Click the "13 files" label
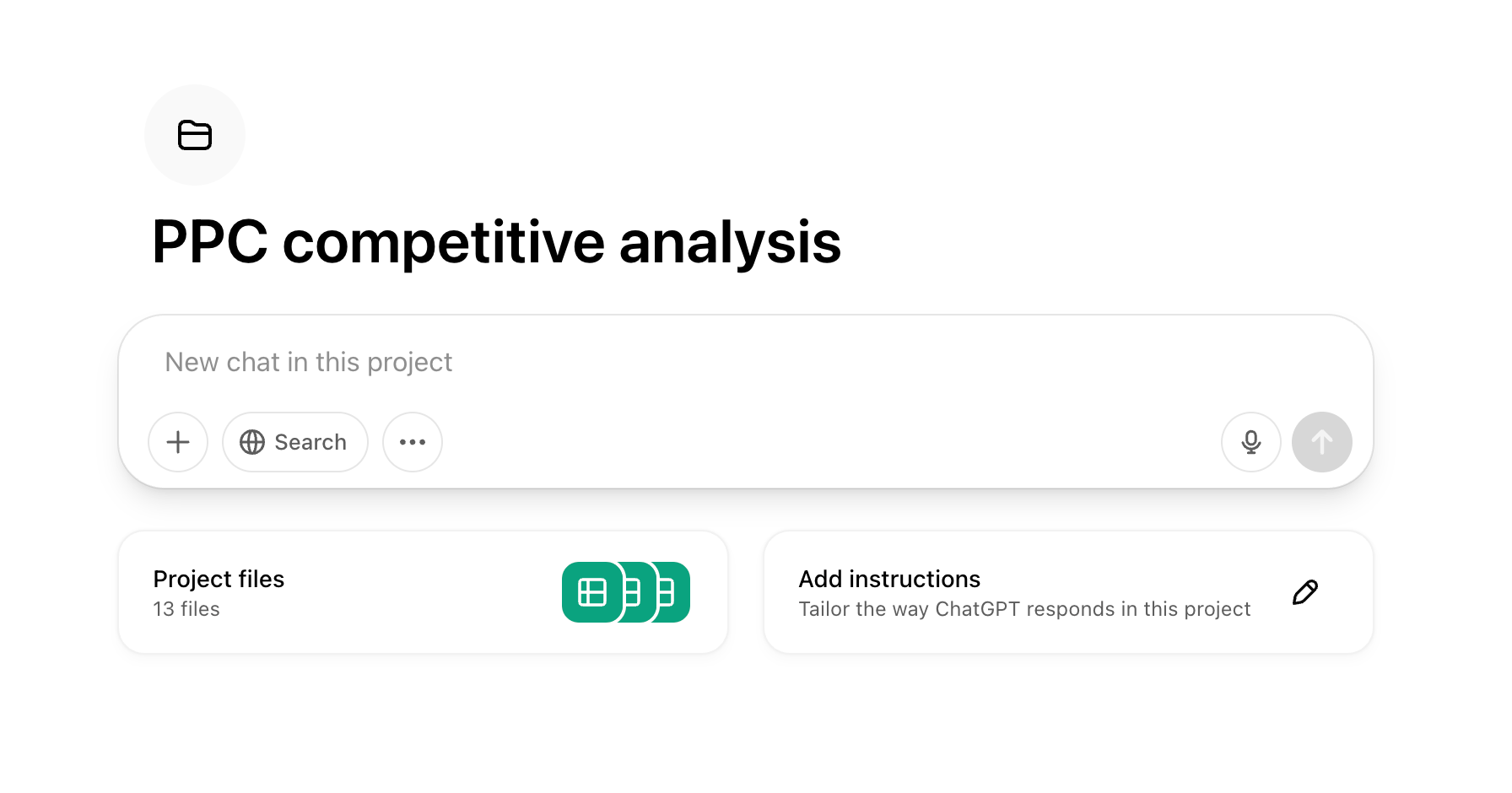Screen dimensions: 1512x793 (186, 609)
